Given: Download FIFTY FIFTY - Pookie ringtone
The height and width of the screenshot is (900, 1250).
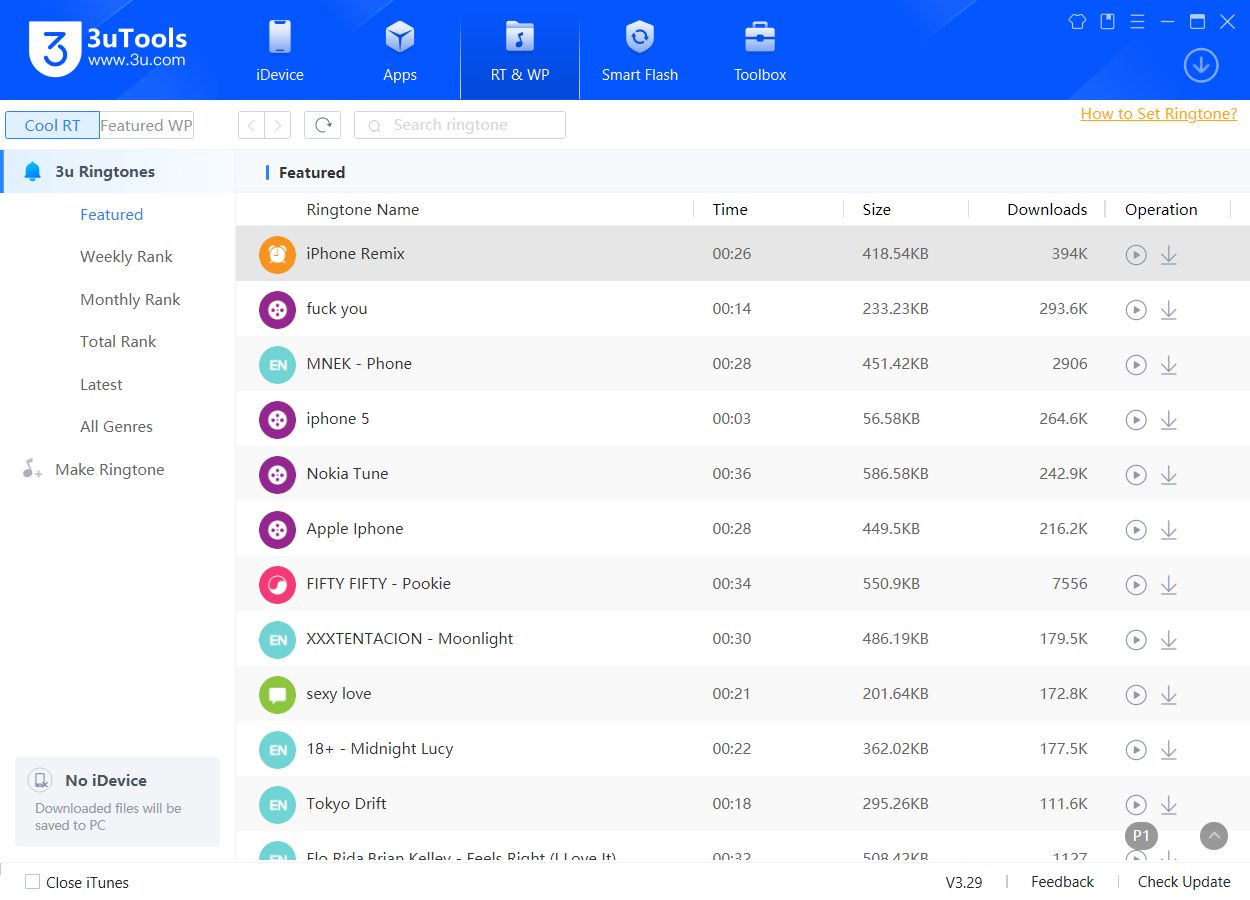Looking at the screenshot, I should click(1169, 585).
